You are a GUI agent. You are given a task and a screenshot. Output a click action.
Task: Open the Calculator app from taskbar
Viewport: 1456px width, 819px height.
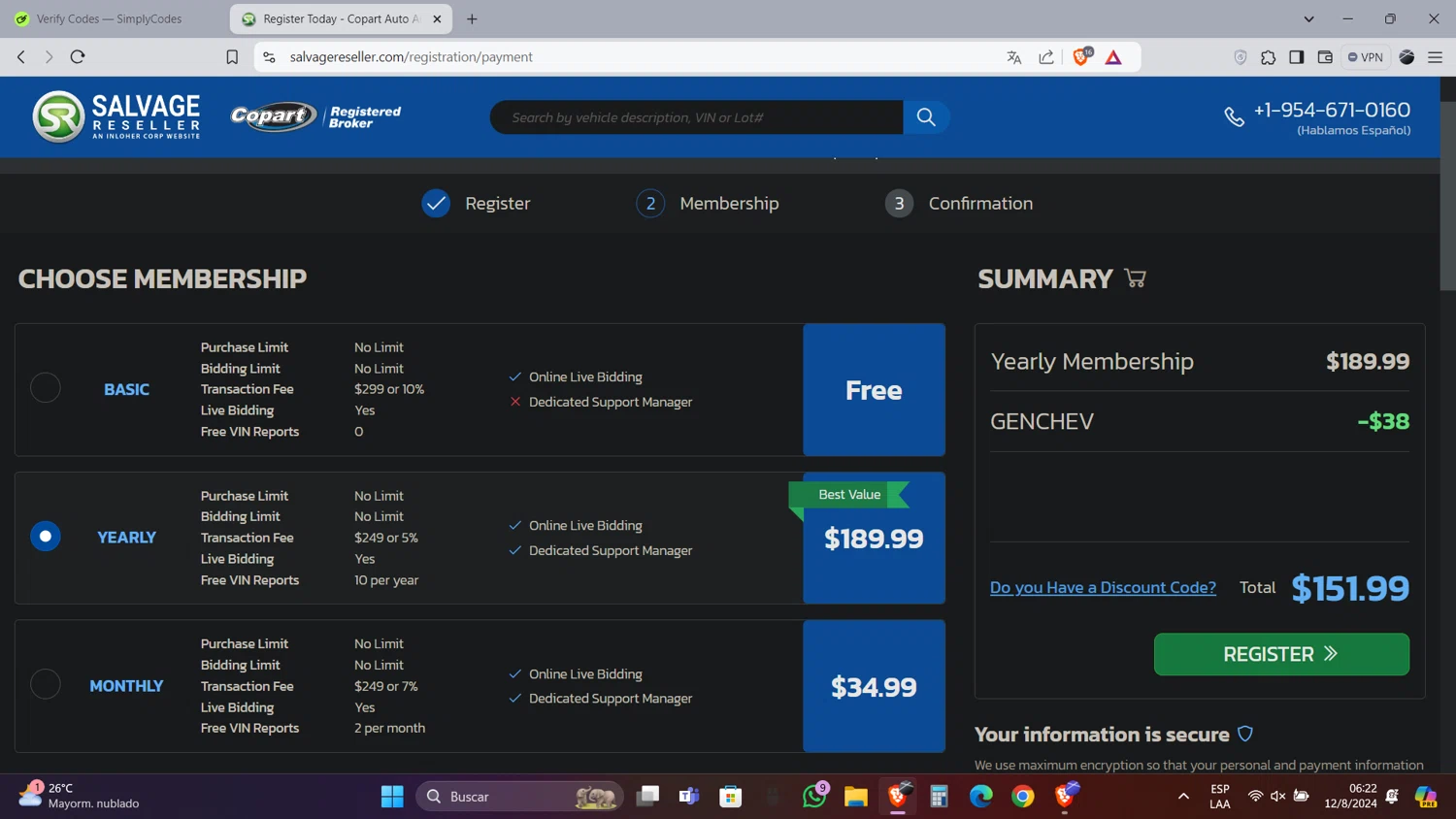pos(939,797)
